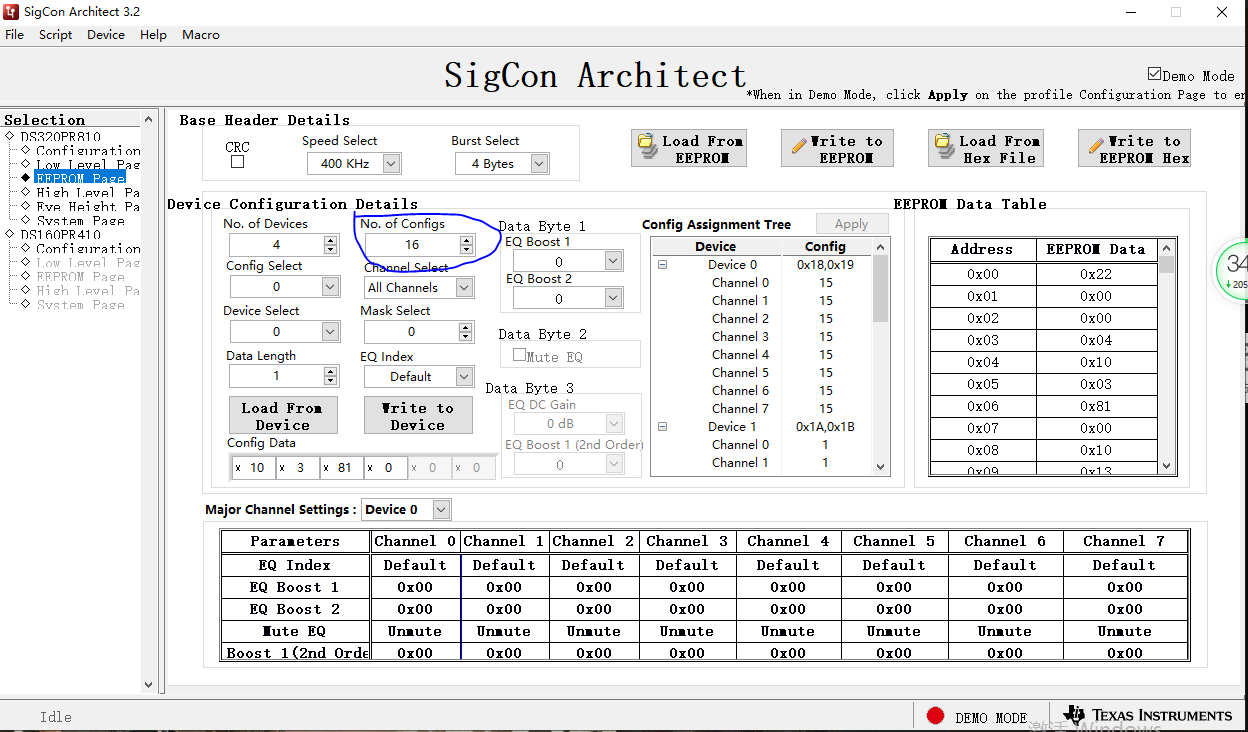Viewport: 1248px width, 732px height.
Task: Click the red DEMO MODE indicator
Action: 935,716
